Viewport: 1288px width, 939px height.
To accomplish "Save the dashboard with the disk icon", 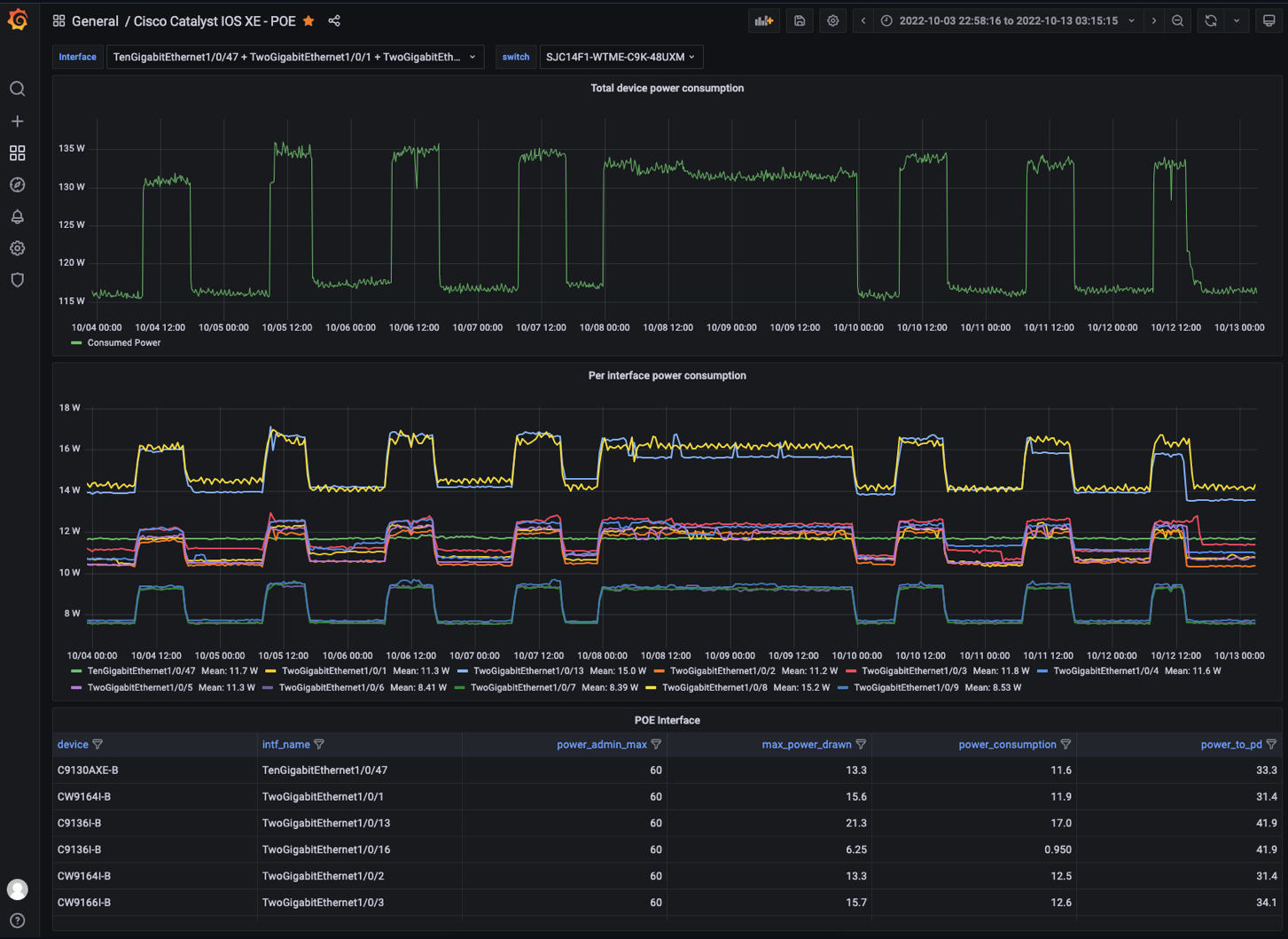I will click(x=800, y=20).
